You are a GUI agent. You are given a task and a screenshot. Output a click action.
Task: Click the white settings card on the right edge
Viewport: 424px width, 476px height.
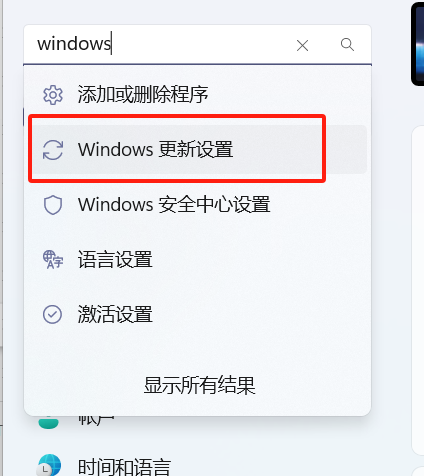tap(418, 290)
